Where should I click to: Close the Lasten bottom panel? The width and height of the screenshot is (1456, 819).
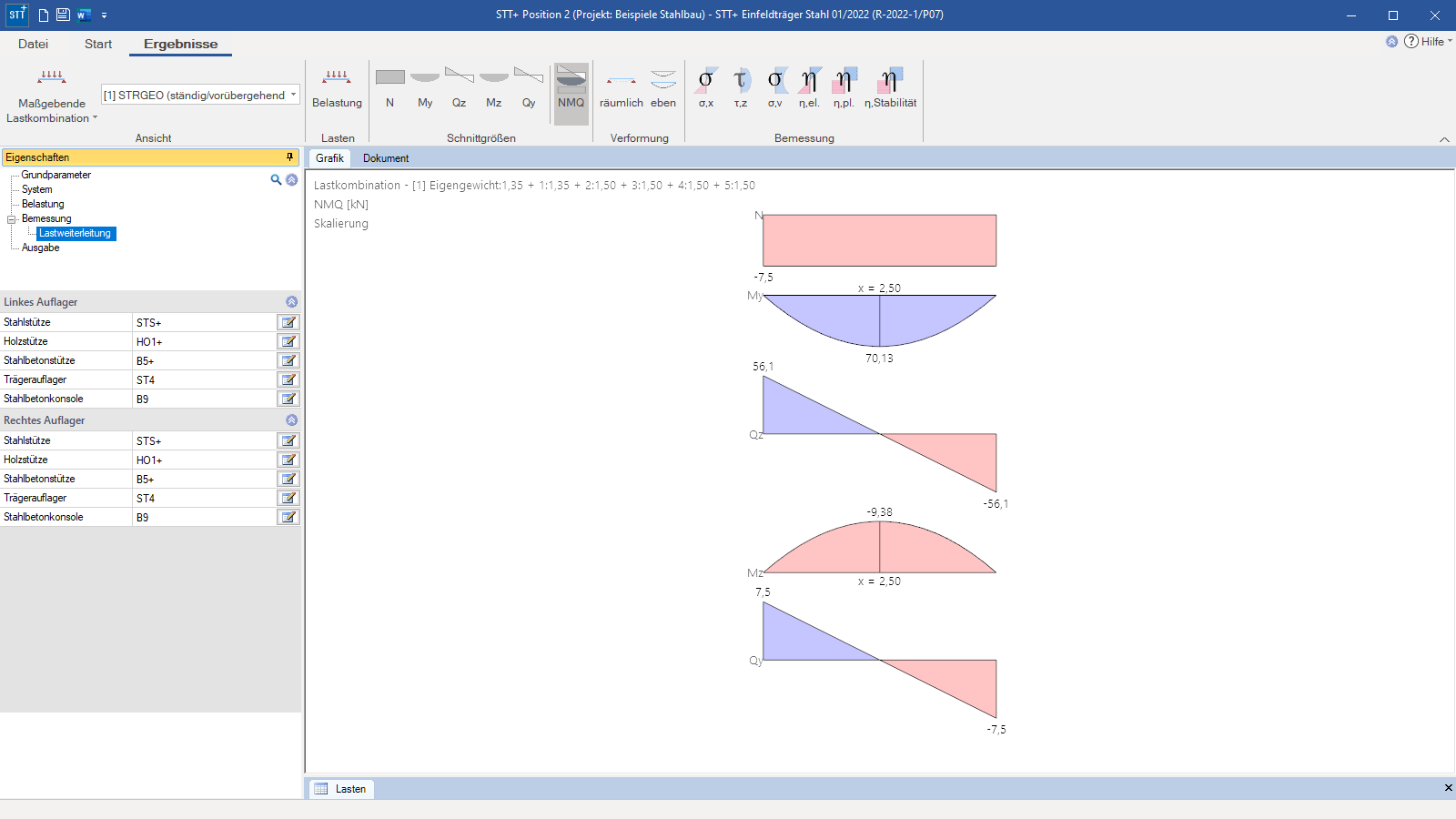click(1448, 788)
